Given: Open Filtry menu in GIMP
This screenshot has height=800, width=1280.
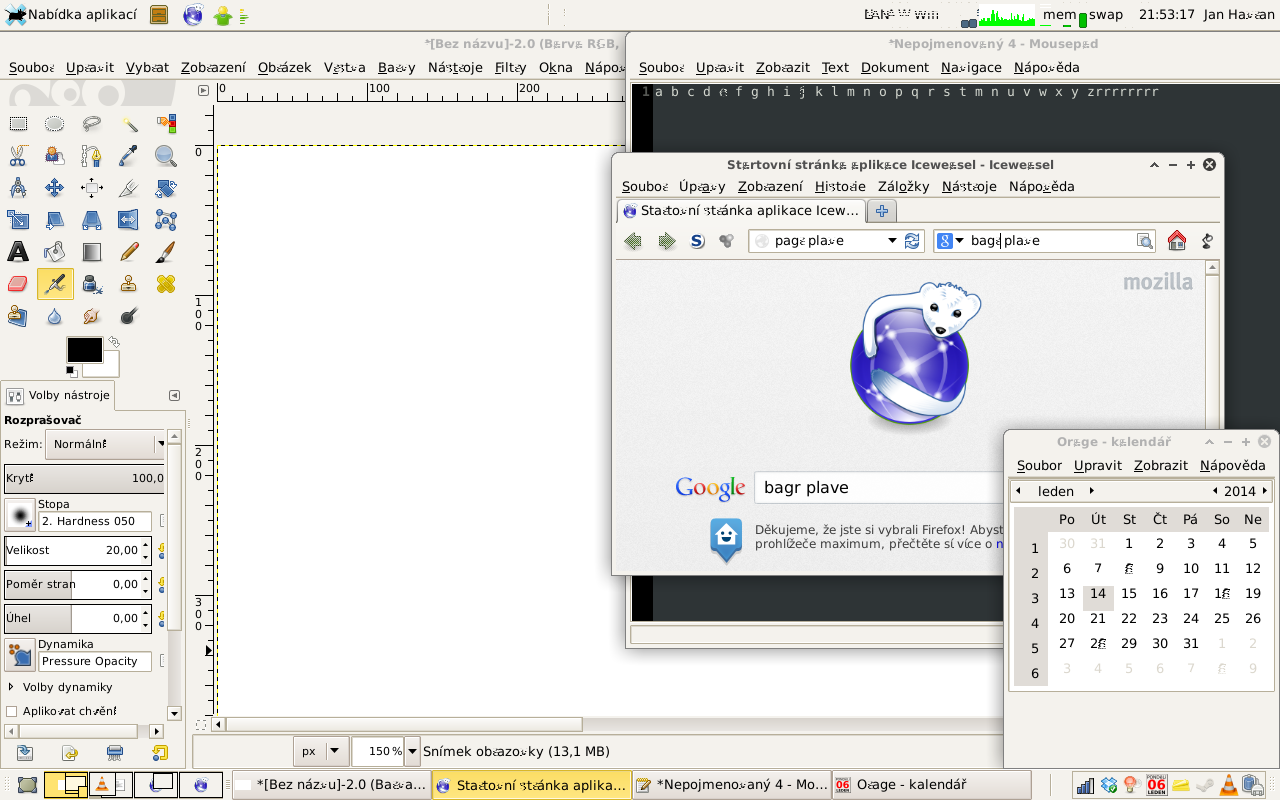Looking at the screenshot, I should coord(511,68).
